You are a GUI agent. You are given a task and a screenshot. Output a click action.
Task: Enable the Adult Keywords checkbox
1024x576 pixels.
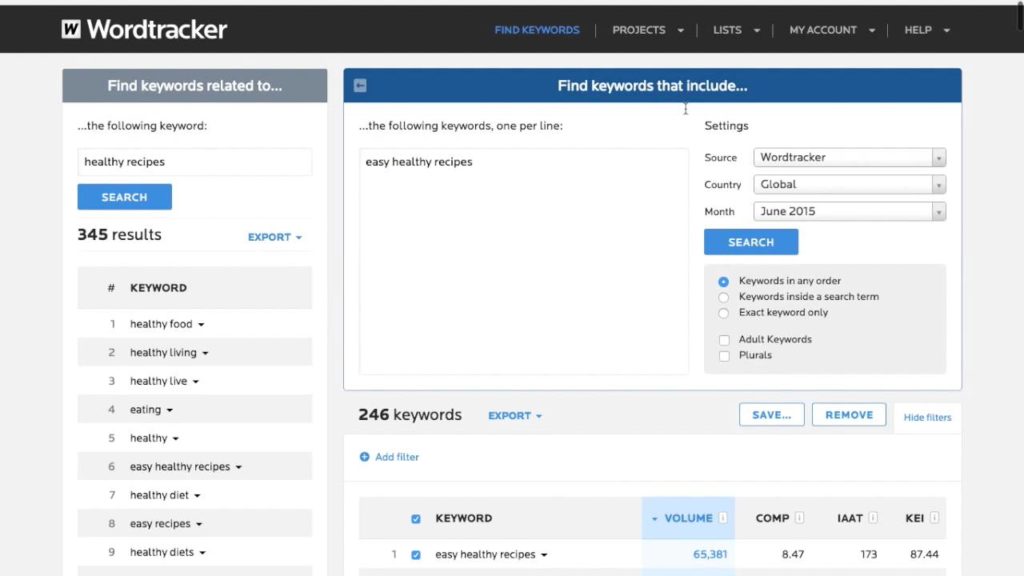tap(724, 340)
